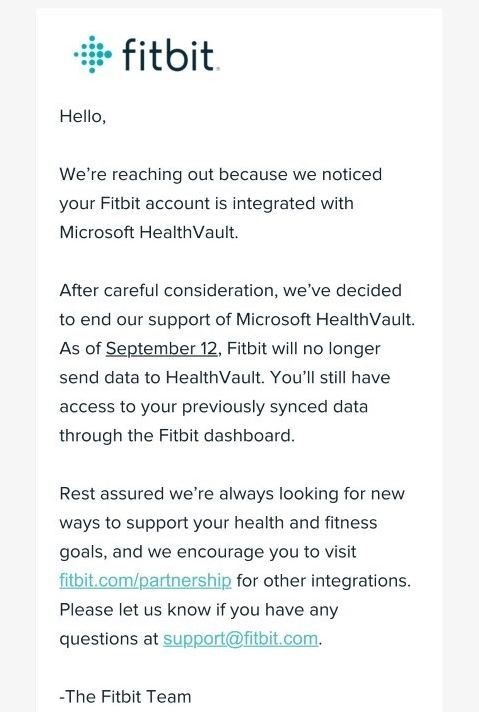Click the line "Rest assured we're always looking for new"
Screen dimensions: 479x712
click(x=232, y=494)
